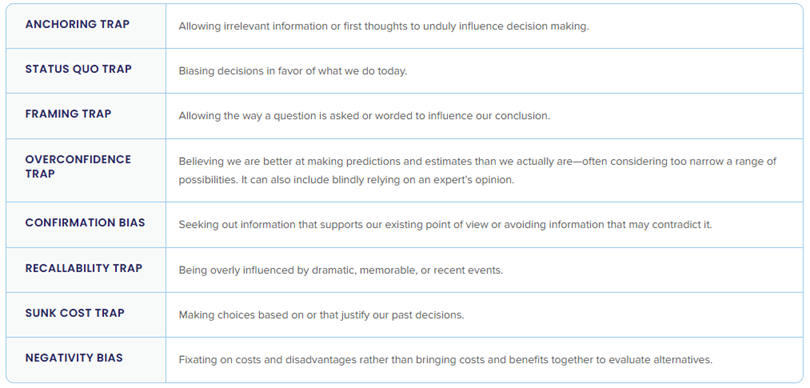Select the SUNK COST TRAP heading

pos(75,313)
